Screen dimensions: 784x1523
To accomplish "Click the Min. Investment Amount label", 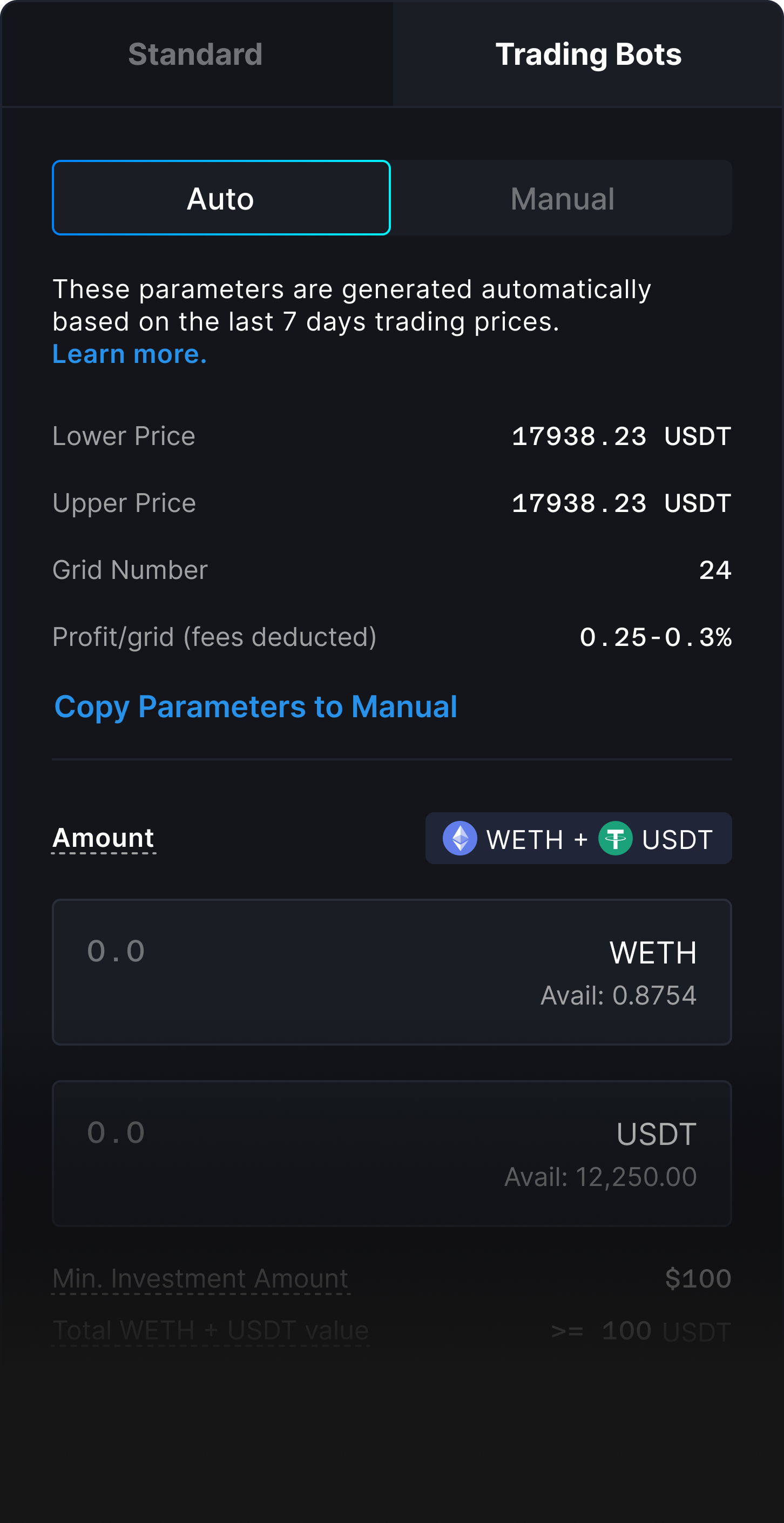I will 200,1279.
